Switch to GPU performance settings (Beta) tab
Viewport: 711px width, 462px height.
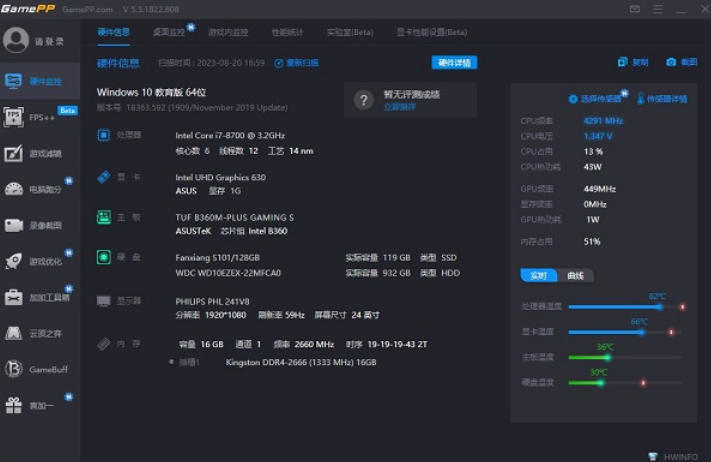click(432, 32)
